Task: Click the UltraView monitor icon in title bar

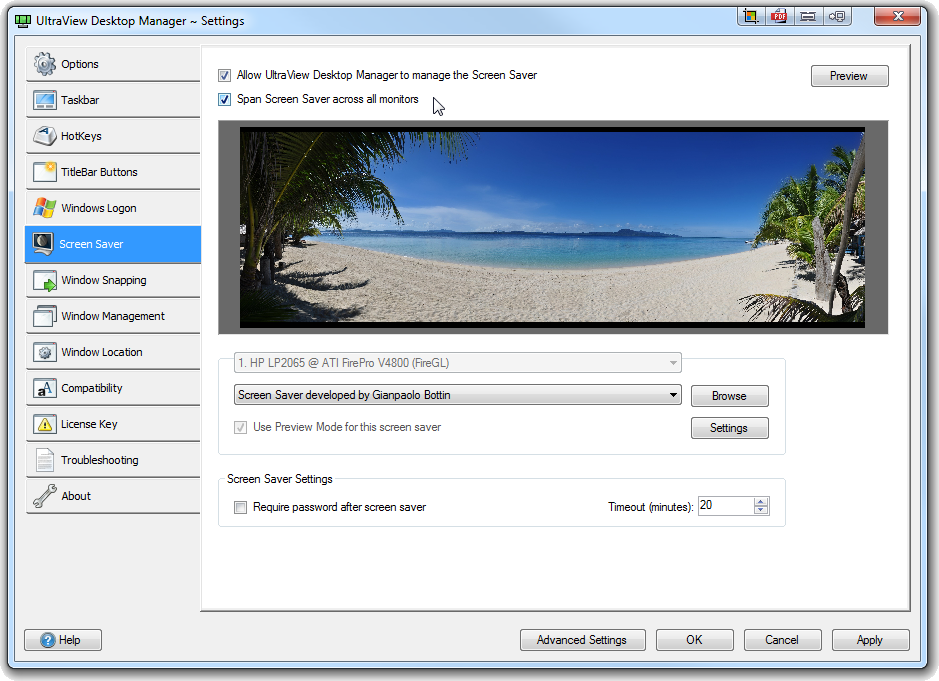Action: coord(23,21)
